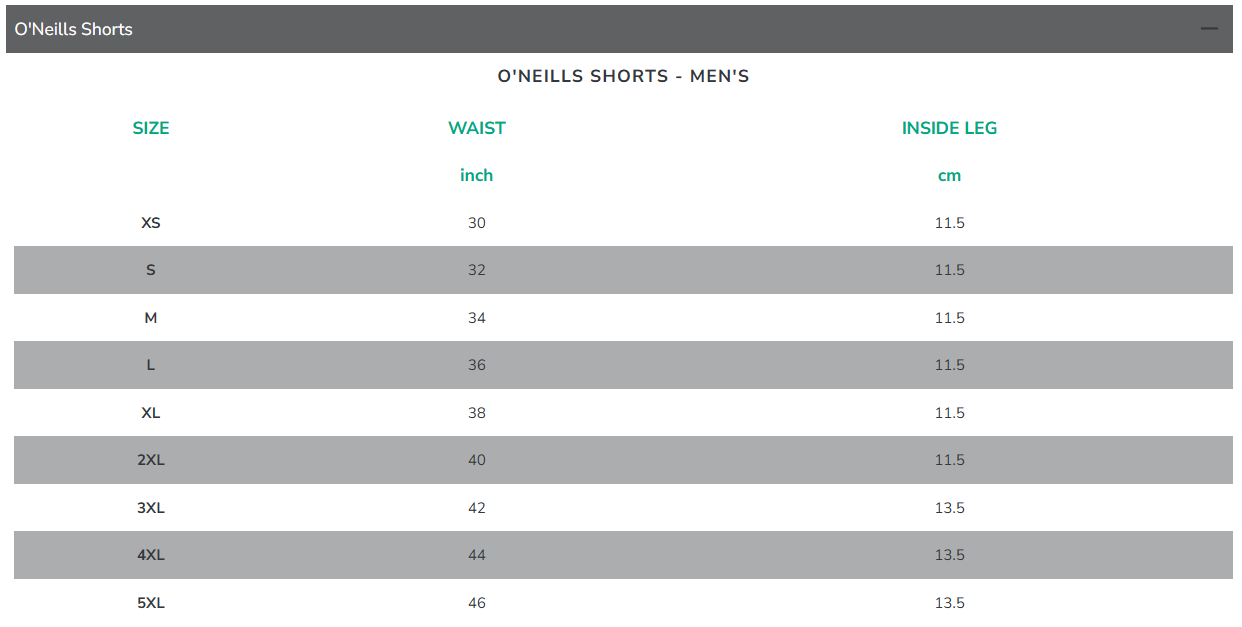
Task: Click the inch unit label under WAIST
Action: pyautogui.click(x=477, y=175)
